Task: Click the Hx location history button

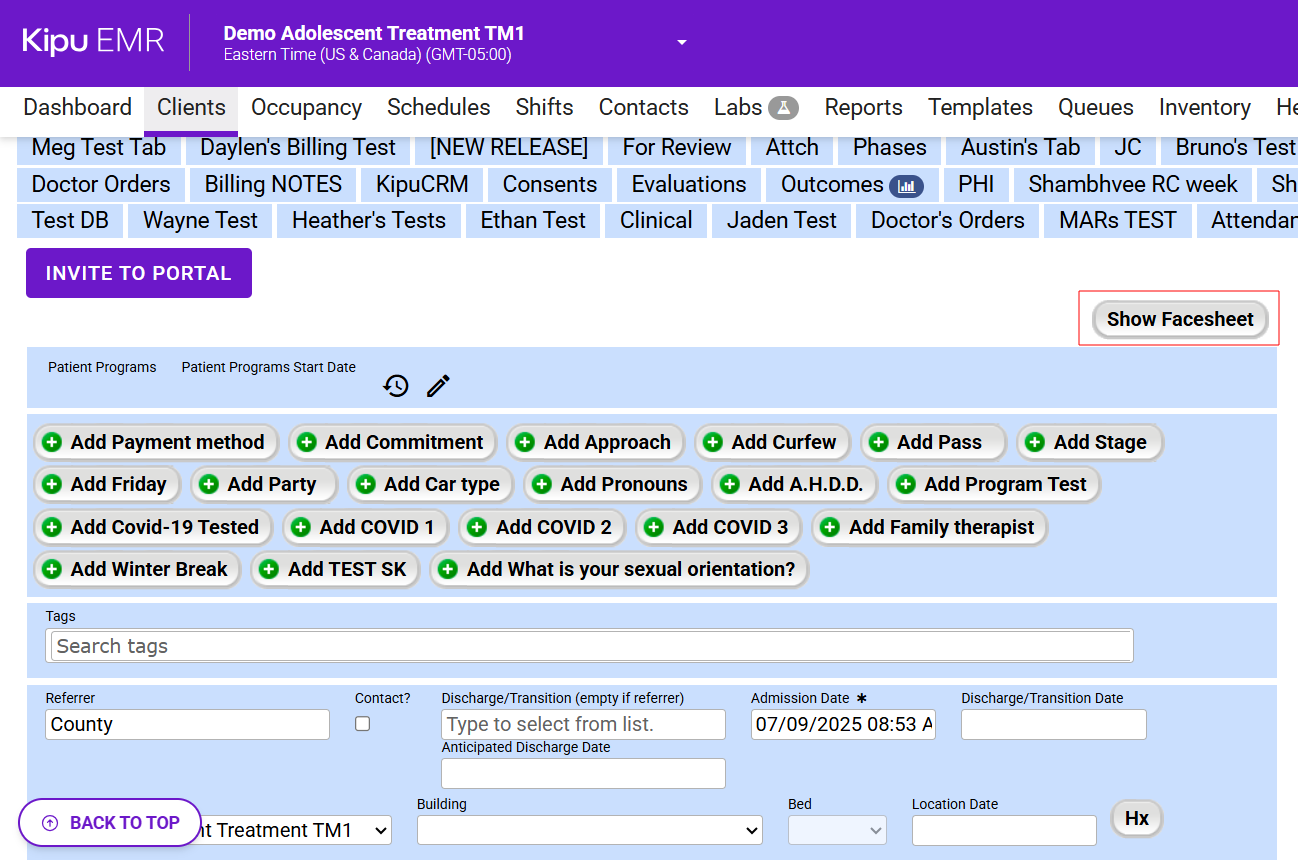Action: tap(1137, 819)
